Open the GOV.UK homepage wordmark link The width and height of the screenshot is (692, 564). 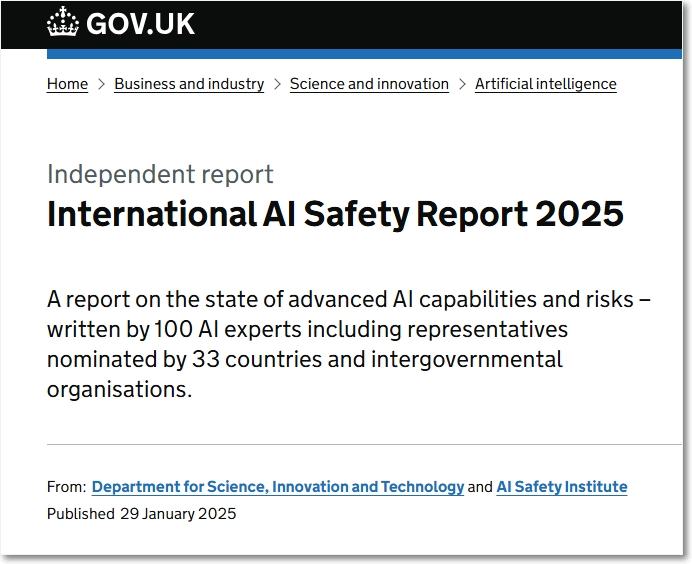(x=140, y=24)
